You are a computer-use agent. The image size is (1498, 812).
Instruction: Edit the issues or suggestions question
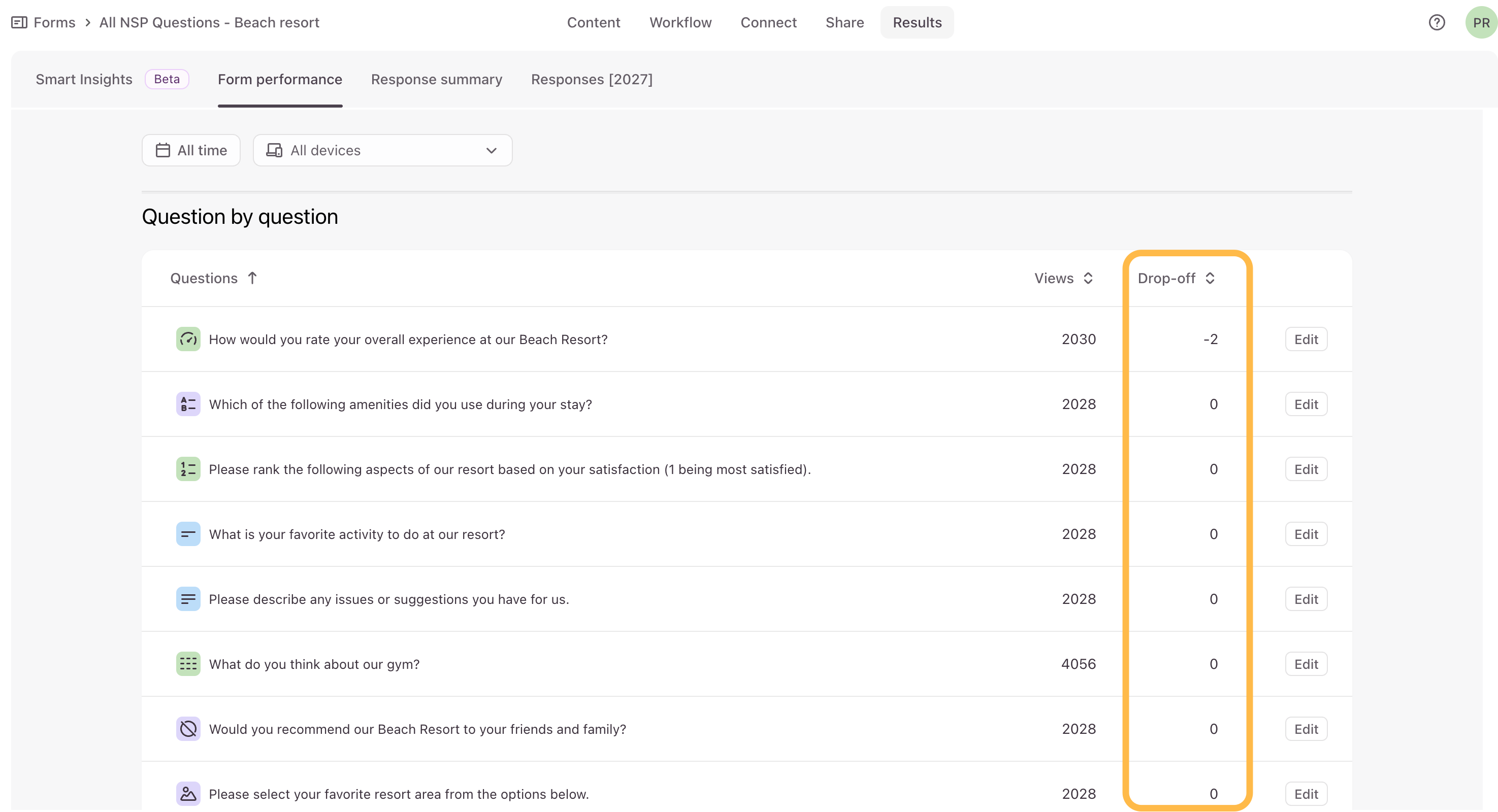tap(1306, 600)
